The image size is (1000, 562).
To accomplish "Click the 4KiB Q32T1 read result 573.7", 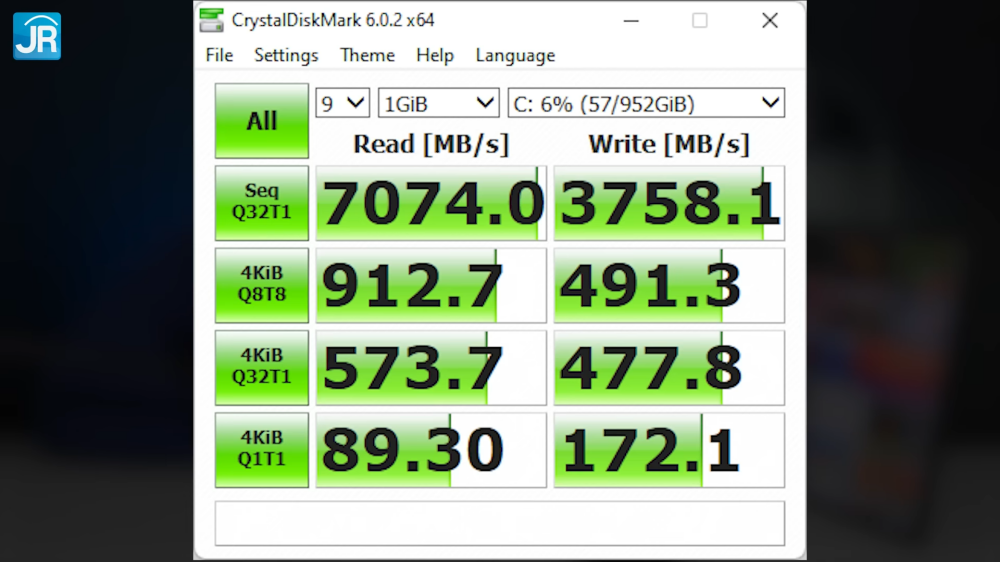I will click(x=431, y=367).
